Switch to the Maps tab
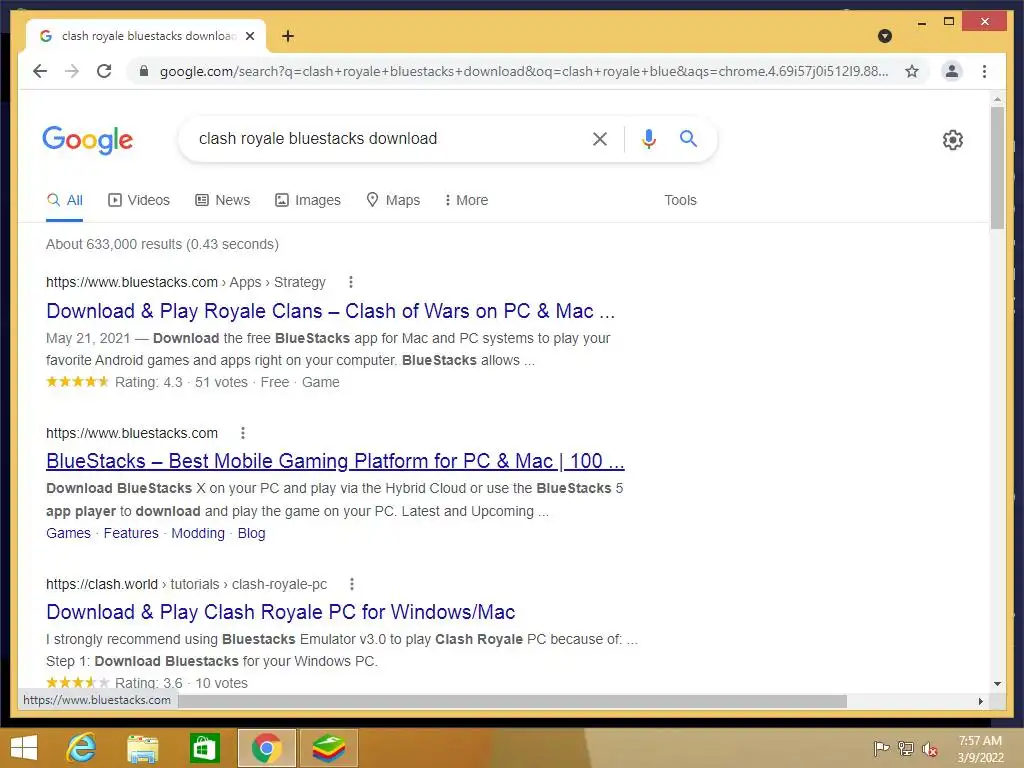1024x768 pixels. pyautogui.click(x=393, y=200)
